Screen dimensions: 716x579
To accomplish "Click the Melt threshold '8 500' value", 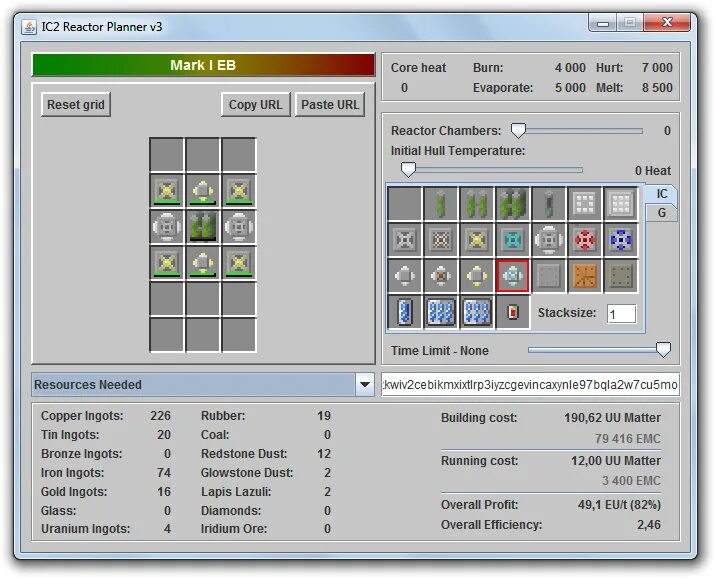I will coord(657,87).
